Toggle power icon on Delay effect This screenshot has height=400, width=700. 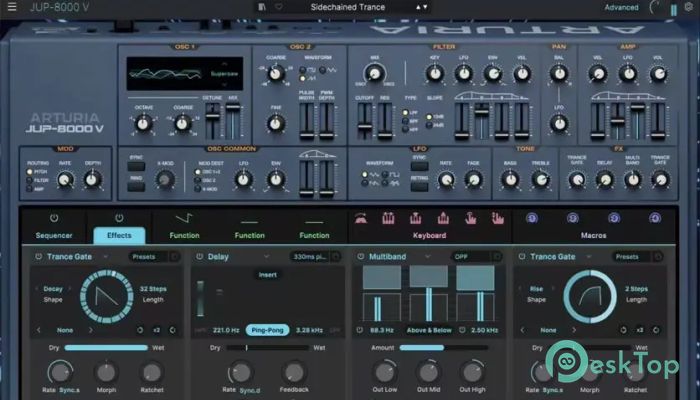pyautogui.click(x=198, y=256)
